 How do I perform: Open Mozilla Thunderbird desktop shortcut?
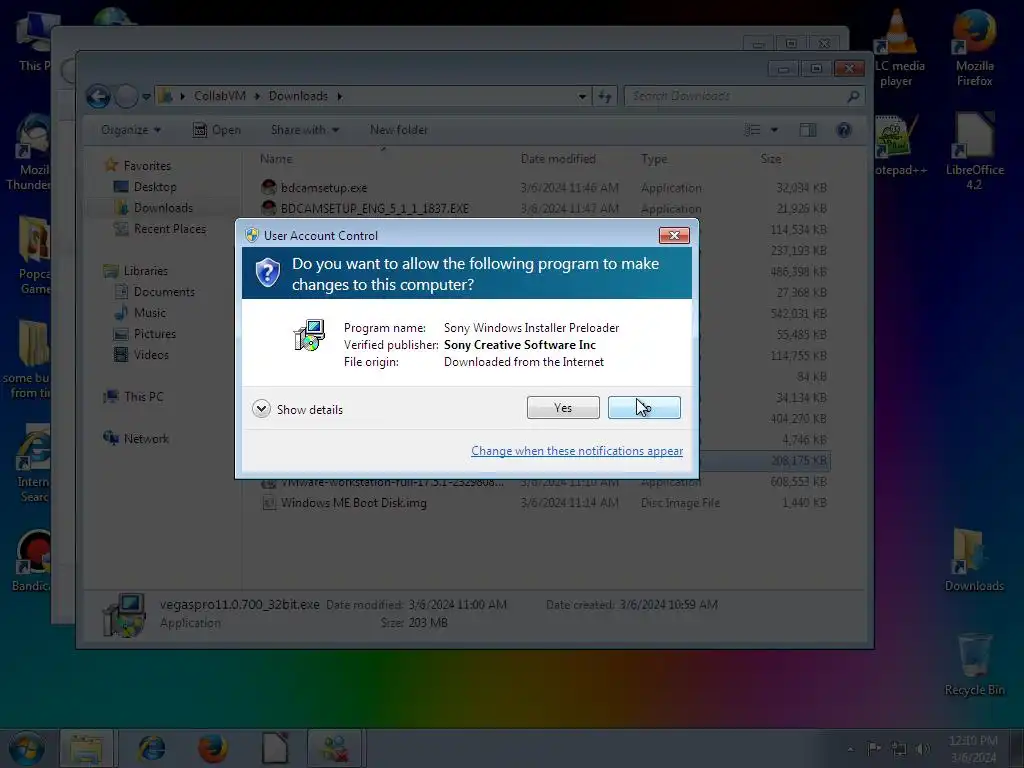pyautogui.click(x=27, y=153)
